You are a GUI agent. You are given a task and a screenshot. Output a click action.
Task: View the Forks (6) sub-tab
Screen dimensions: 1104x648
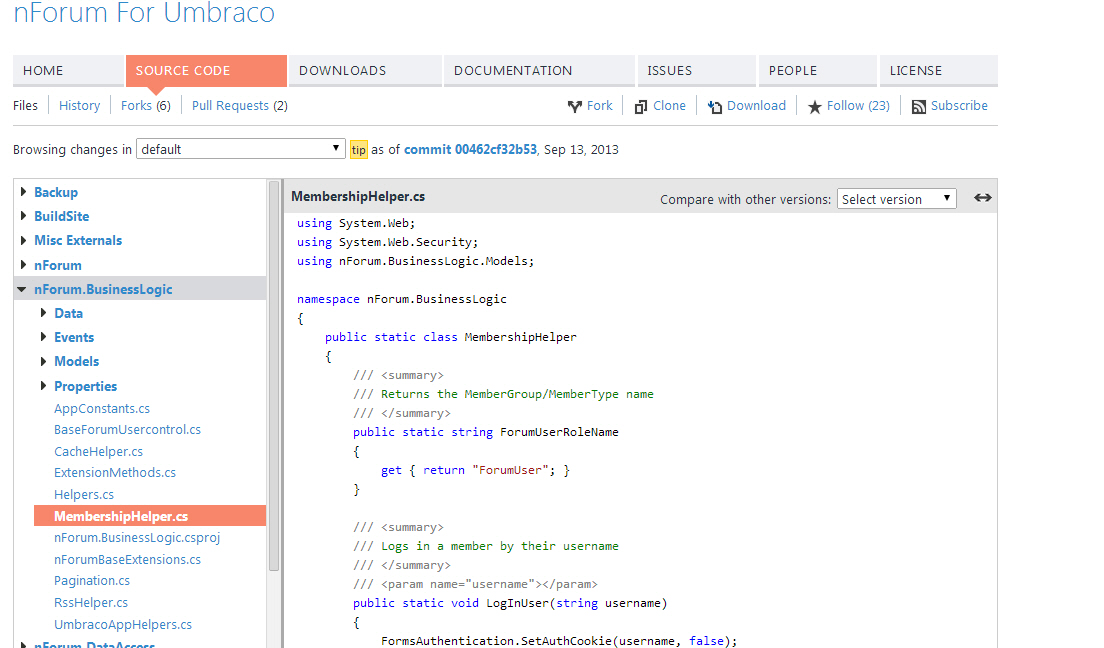click(146, 106)
